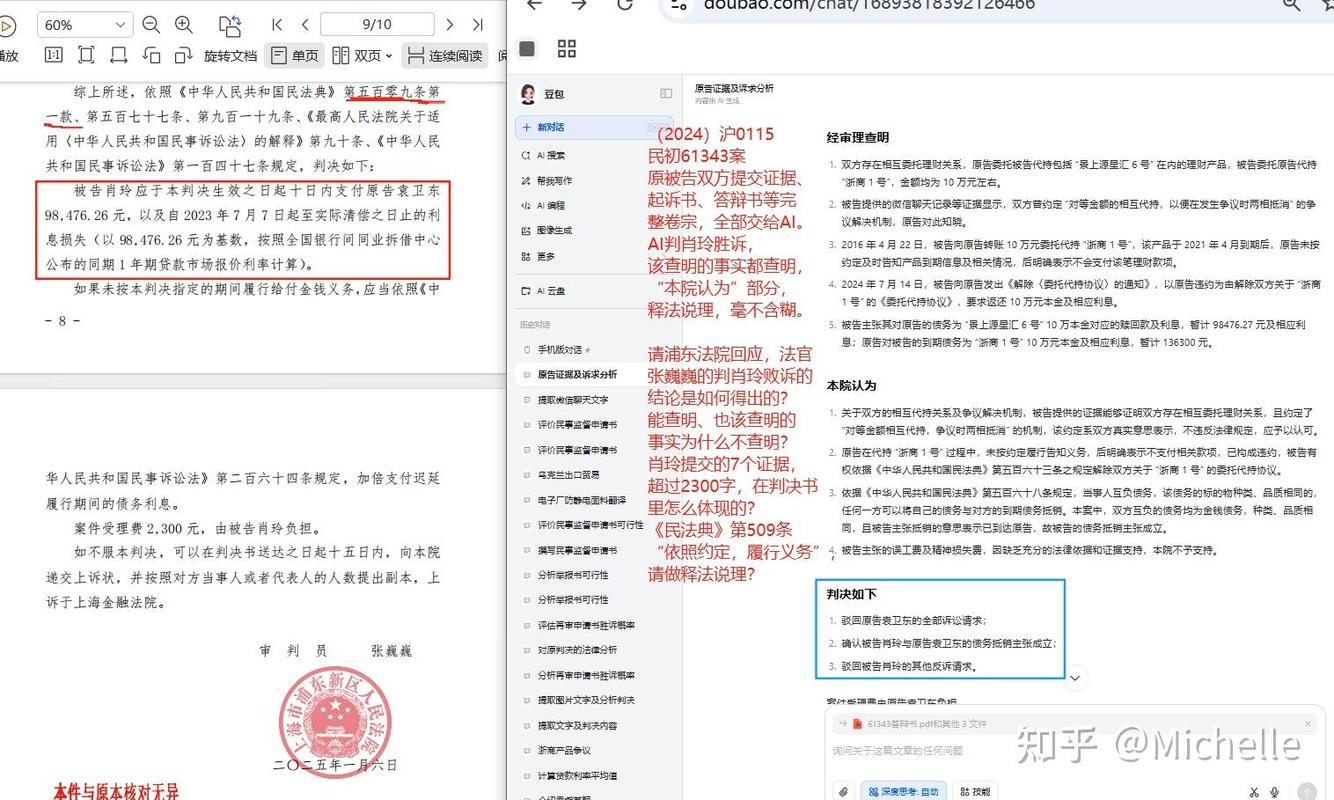Go forward in the browser
1334x800 pixels.
click(x=579, y=4)
